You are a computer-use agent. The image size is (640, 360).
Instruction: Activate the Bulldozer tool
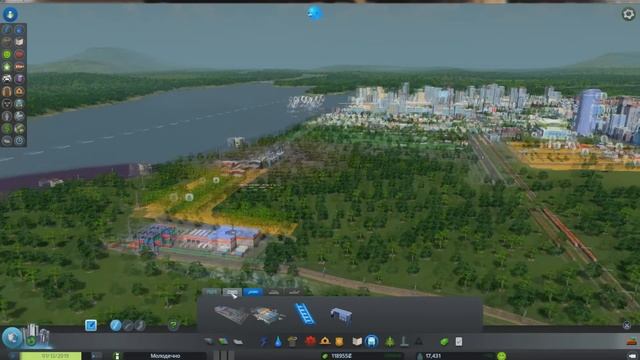click(x=632, y=341)
